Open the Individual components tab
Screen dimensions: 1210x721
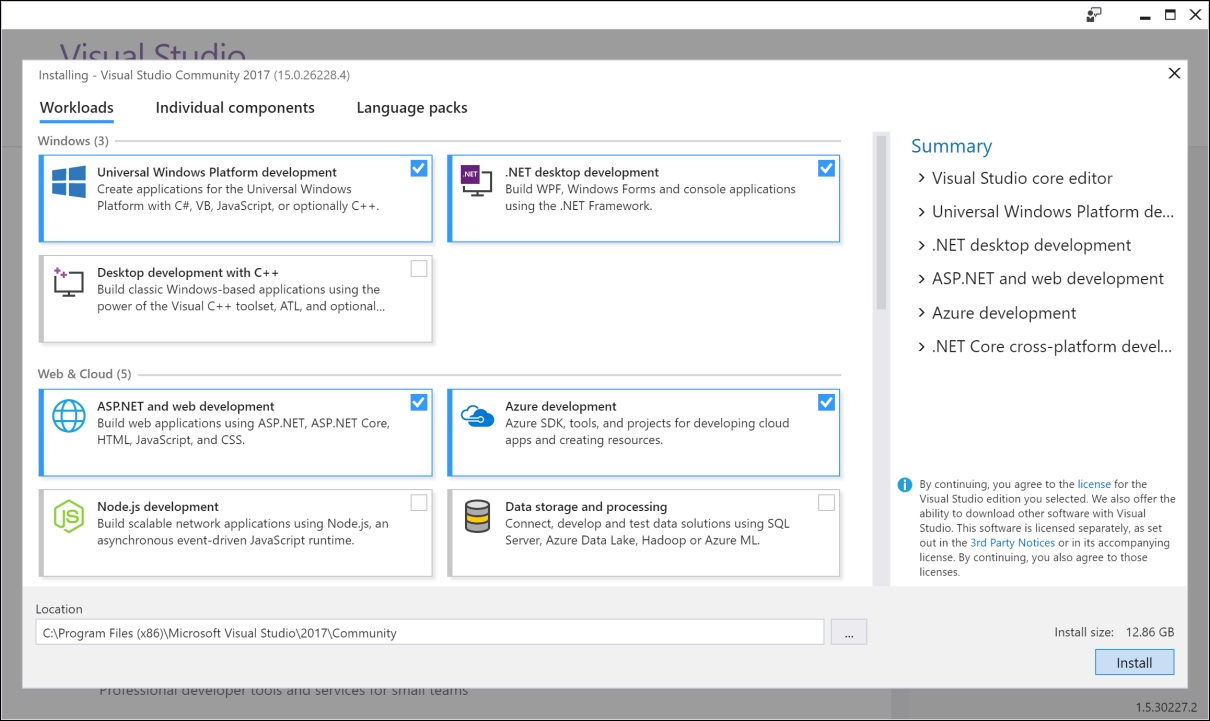pyautogui.click(x=235, y=108)
